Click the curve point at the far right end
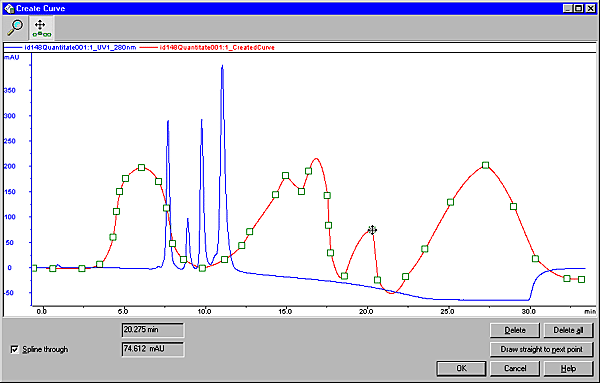The image size is (600, 383). tap(581, 280)
